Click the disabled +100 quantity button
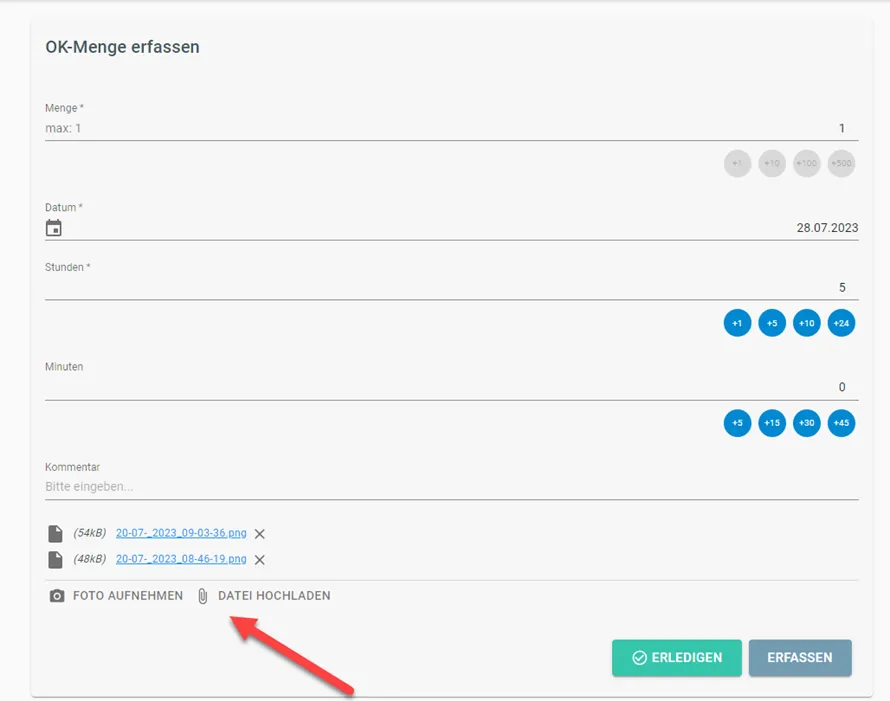Image resolution: width=890 pixels, height=701 pixels. point(807,163)
